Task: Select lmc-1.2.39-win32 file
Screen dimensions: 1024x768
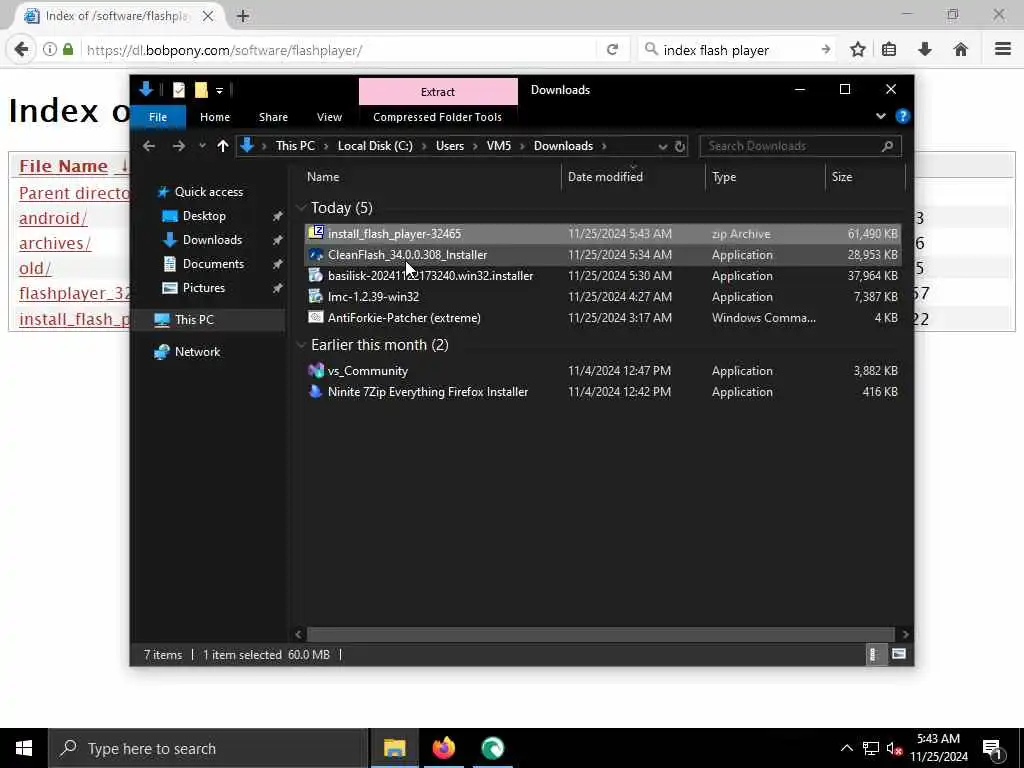Action: coord(603,296)
